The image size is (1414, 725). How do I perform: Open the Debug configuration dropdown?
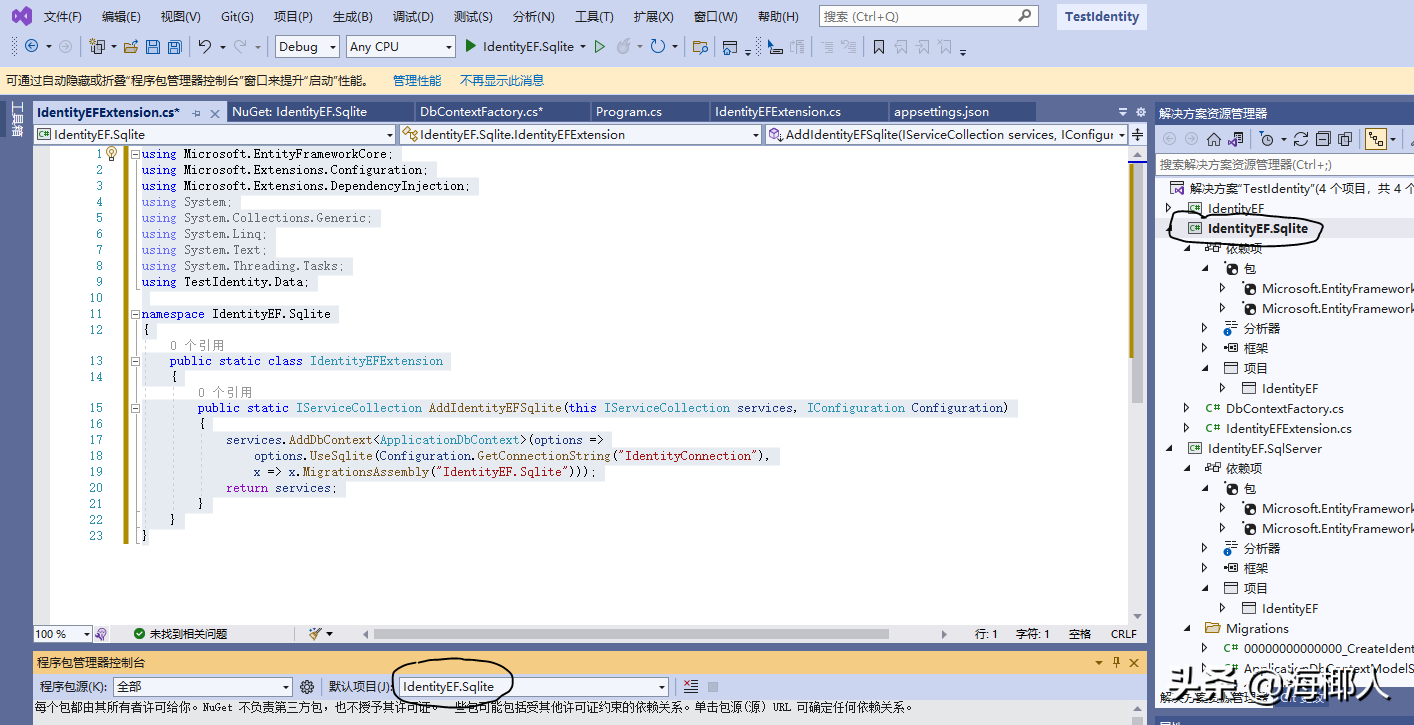click(x=308, y=47)
